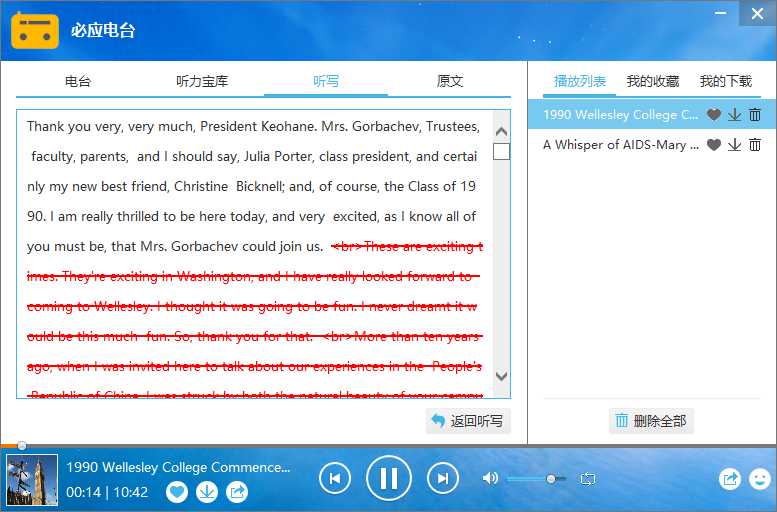Switch to the 播放列表 tab
The width and height of the screenshot is (777, 512).
(x=580, y=81)
